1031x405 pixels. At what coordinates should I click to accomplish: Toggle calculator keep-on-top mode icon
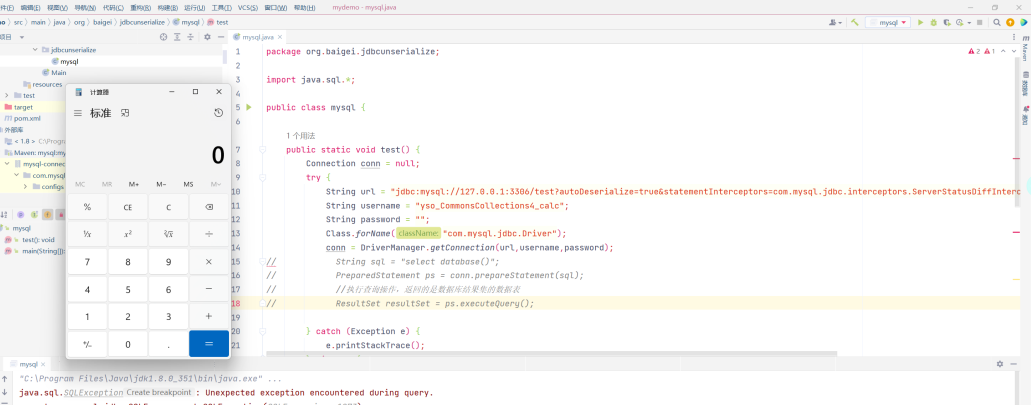click(x=125, y=113)
